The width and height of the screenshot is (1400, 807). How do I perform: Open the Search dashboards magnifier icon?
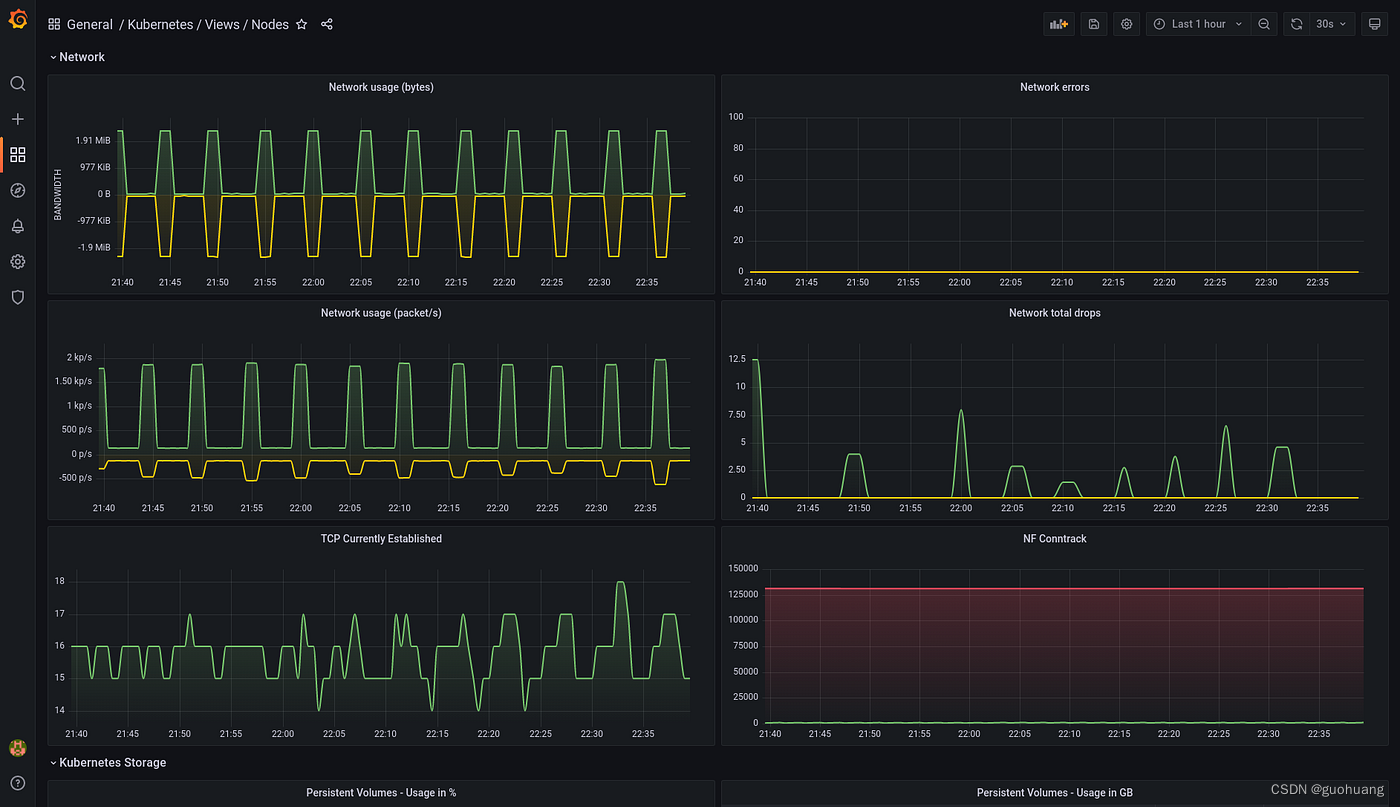17,83
